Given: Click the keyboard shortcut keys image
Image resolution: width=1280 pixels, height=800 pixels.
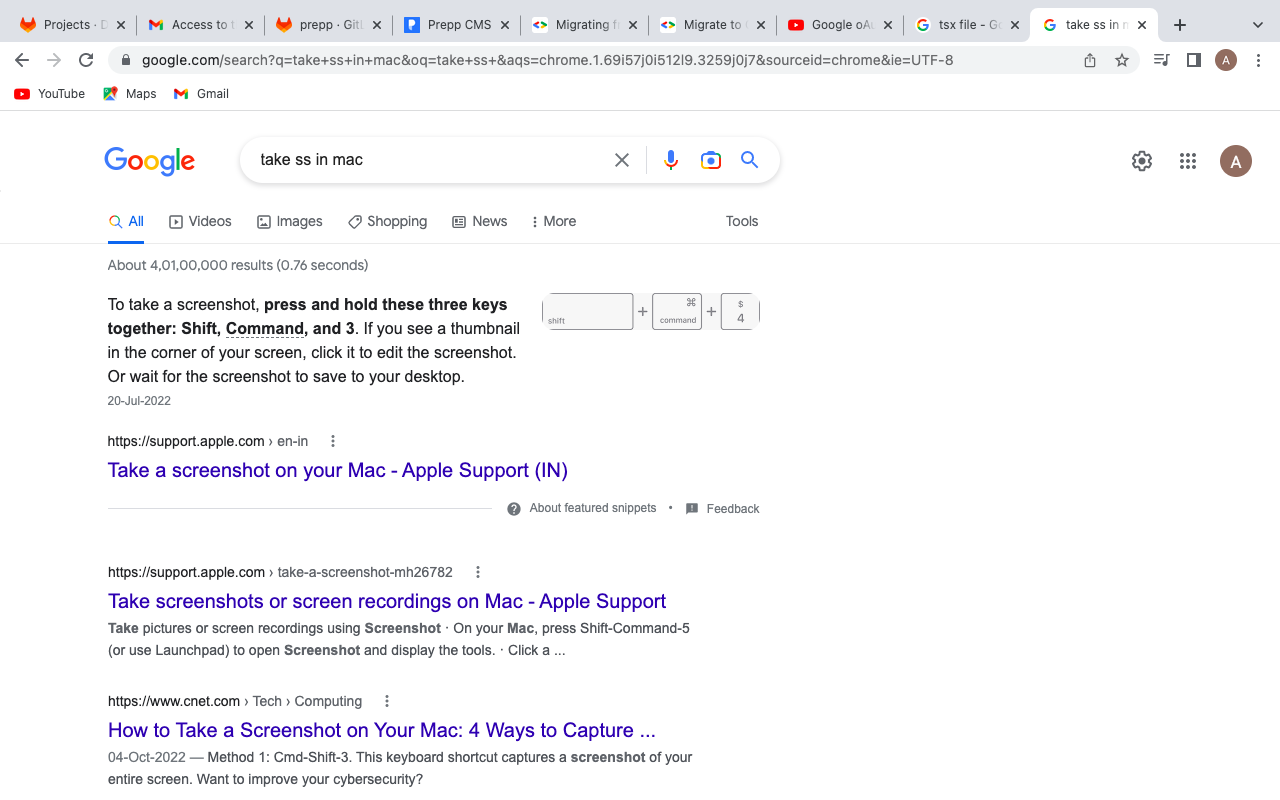Looking at the screenshot, I should [651, 311].
